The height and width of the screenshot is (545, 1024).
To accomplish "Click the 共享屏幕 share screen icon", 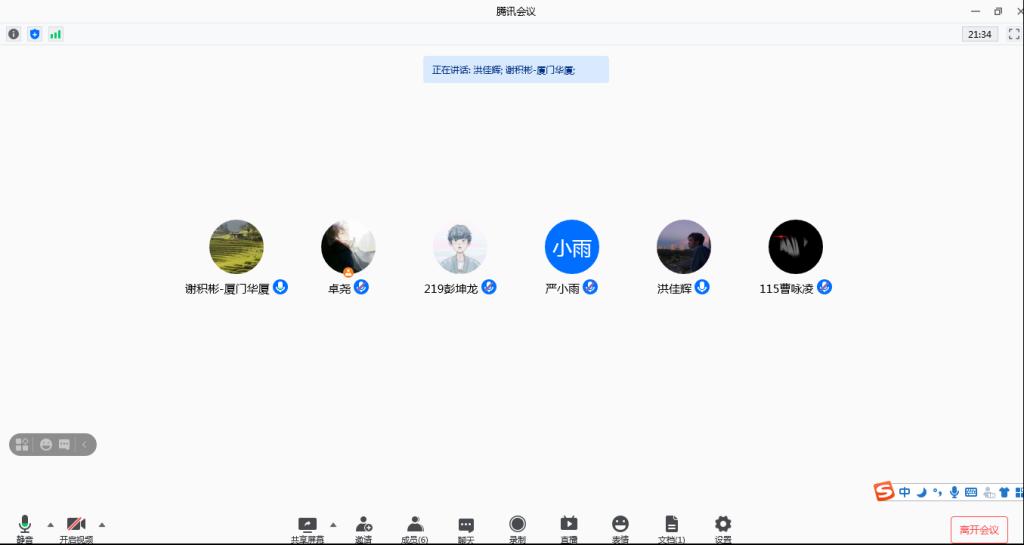I will tap(307, 525).
